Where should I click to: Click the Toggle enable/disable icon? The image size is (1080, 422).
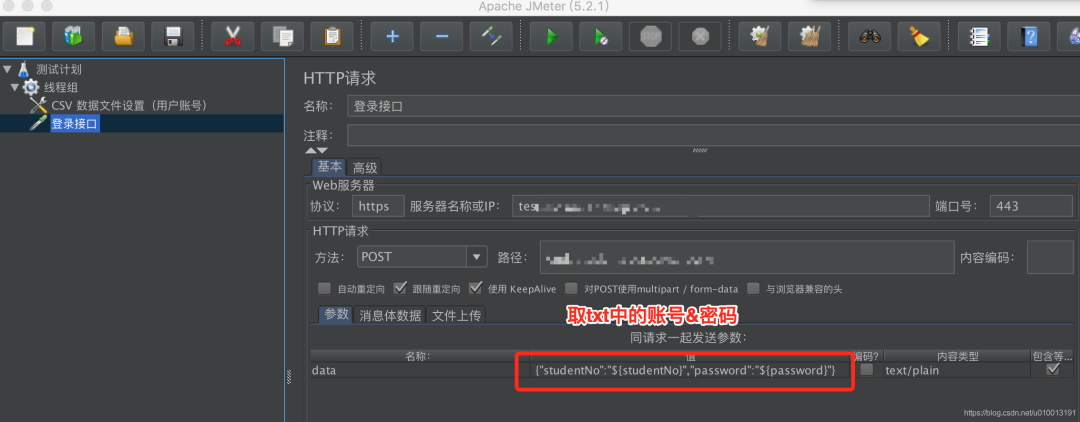tap(491, 36)
